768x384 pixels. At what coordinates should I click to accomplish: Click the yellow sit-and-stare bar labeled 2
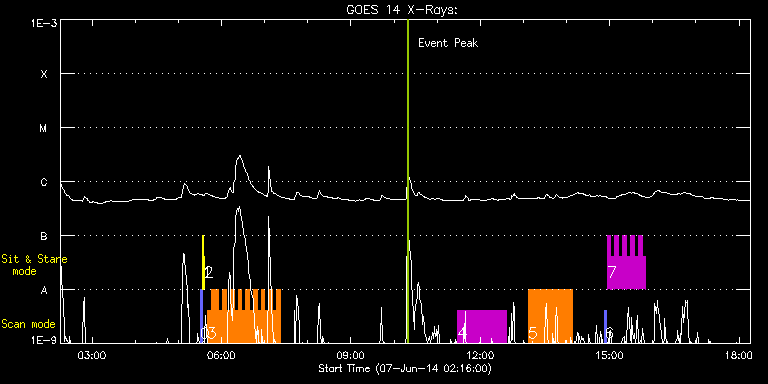coord(203,262)
